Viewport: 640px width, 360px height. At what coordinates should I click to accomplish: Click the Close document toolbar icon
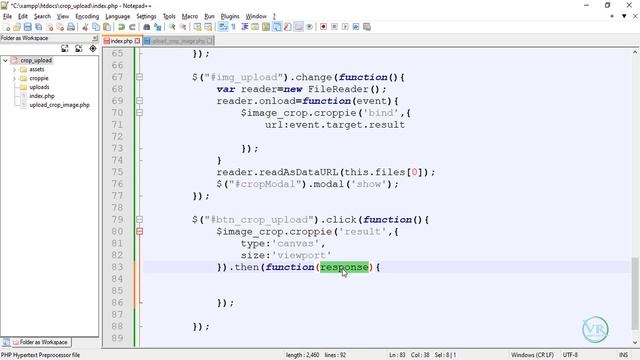point(50,27)
